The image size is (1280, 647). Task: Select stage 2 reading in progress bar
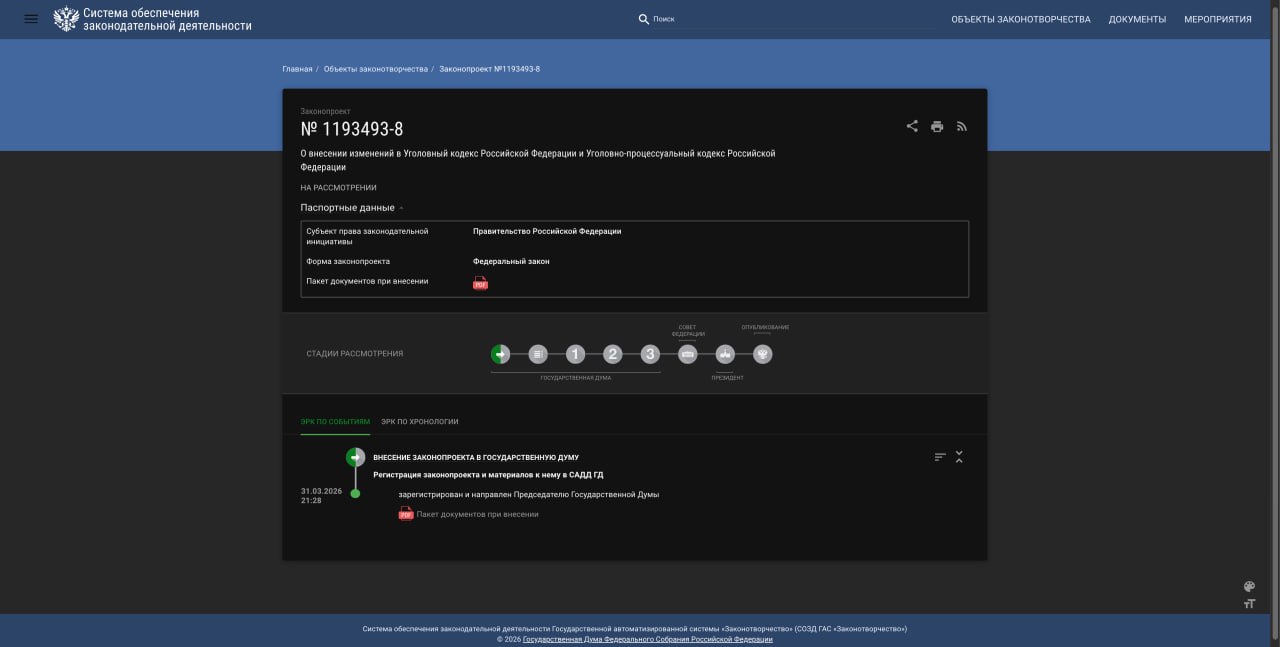coord(613,354)
